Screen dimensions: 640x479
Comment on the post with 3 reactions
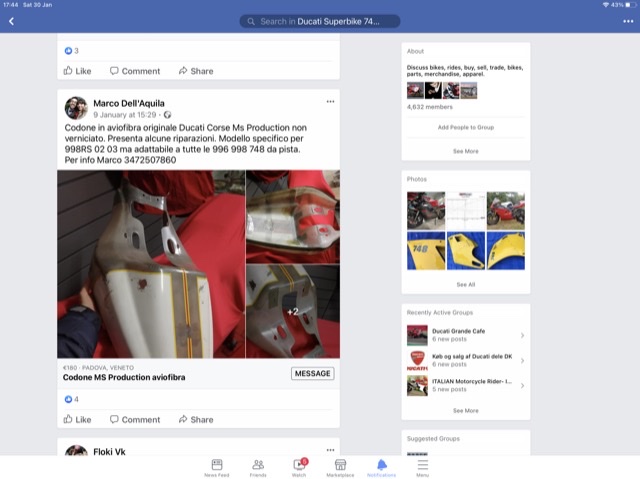[x=135, y=71]
